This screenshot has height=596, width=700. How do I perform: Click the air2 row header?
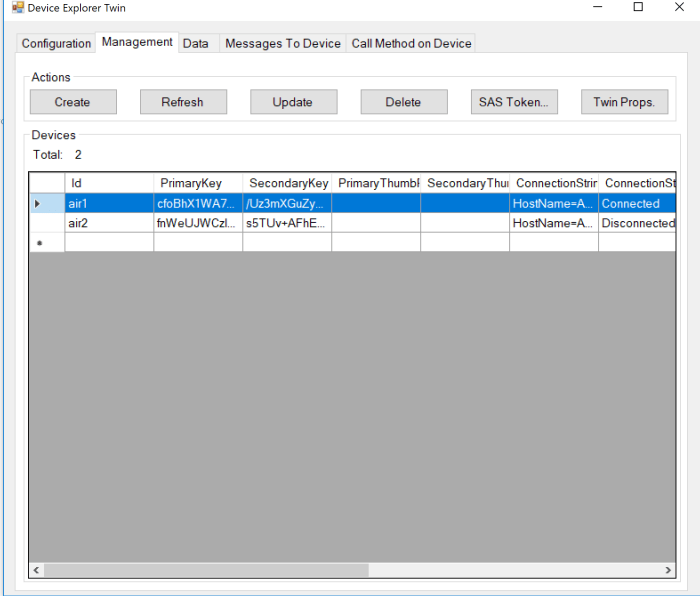(x=47, y=223)
